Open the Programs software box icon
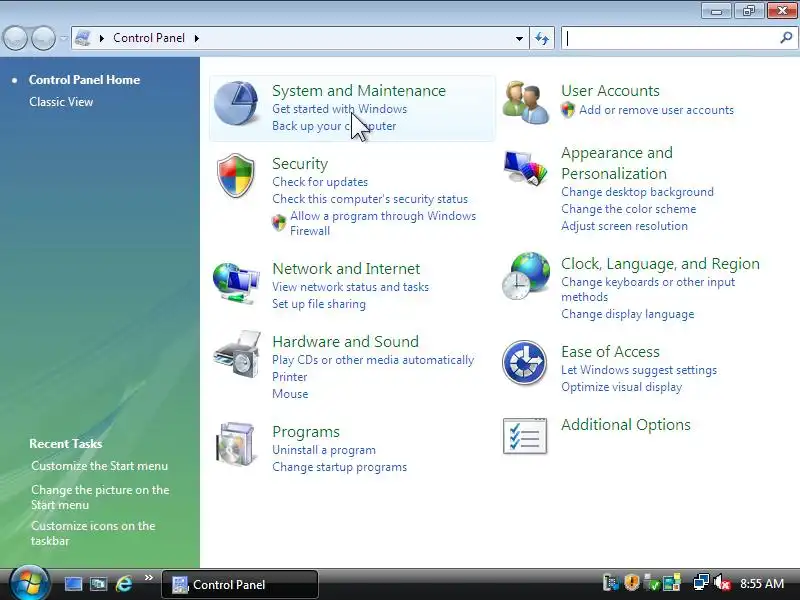Screen dimensions: 800x600 [235, 444]
